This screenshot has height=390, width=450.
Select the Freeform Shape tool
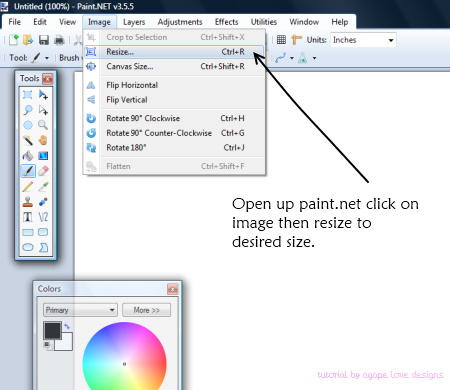pos(43,247)
